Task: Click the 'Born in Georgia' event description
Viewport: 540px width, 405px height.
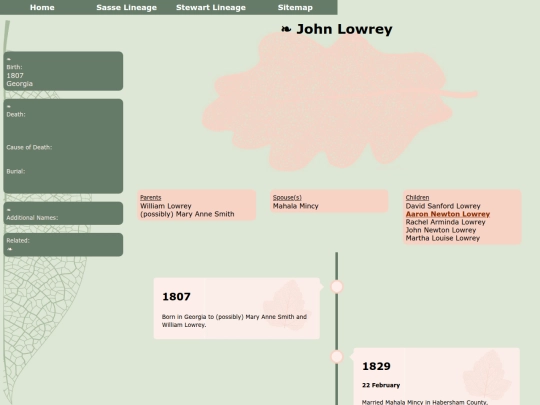Action: coord(234,321)
